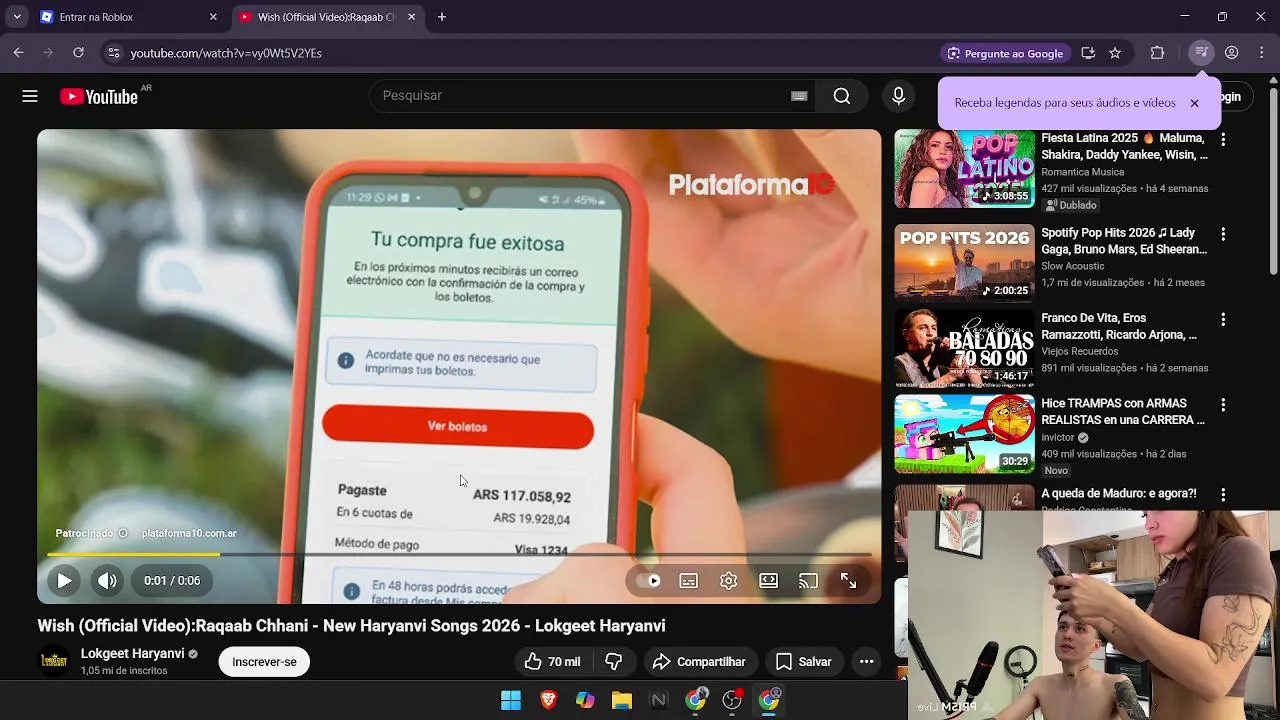Open the Fiesta Latina 2025 video thumbnail
Image resolution: width=1280 pixels, height=720 pixels.
tap(964, 168)
